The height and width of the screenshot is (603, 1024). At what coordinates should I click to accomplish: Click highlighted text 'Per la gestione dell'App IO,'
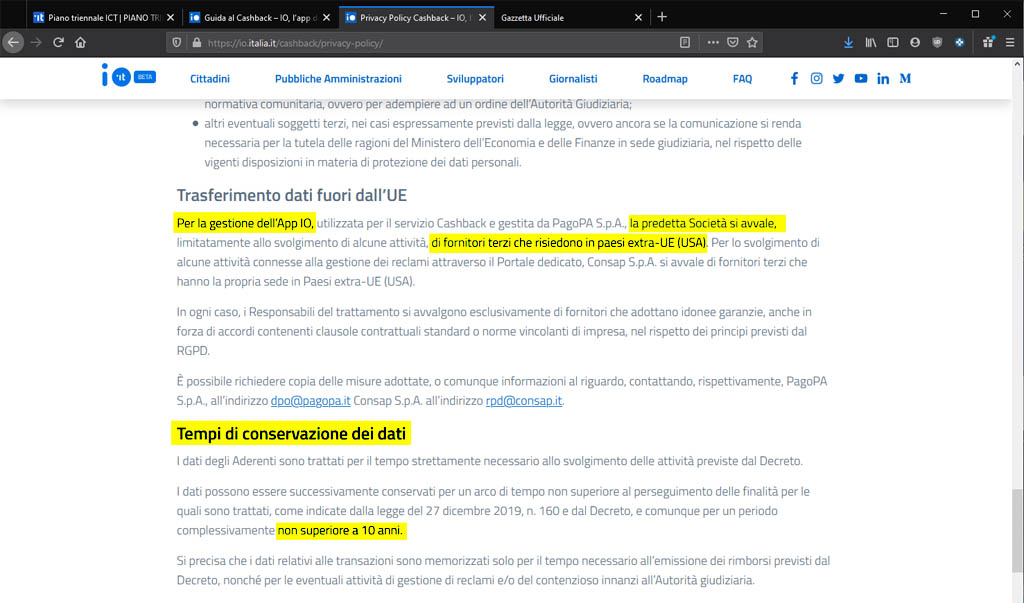[x=245, y=223]
